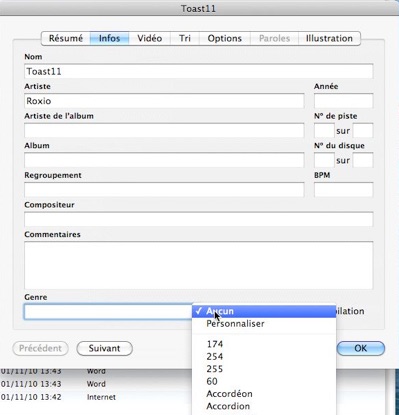Click the Regroupement input field
This screenshot has width=399, height=415.
click(x=164, y=190)
